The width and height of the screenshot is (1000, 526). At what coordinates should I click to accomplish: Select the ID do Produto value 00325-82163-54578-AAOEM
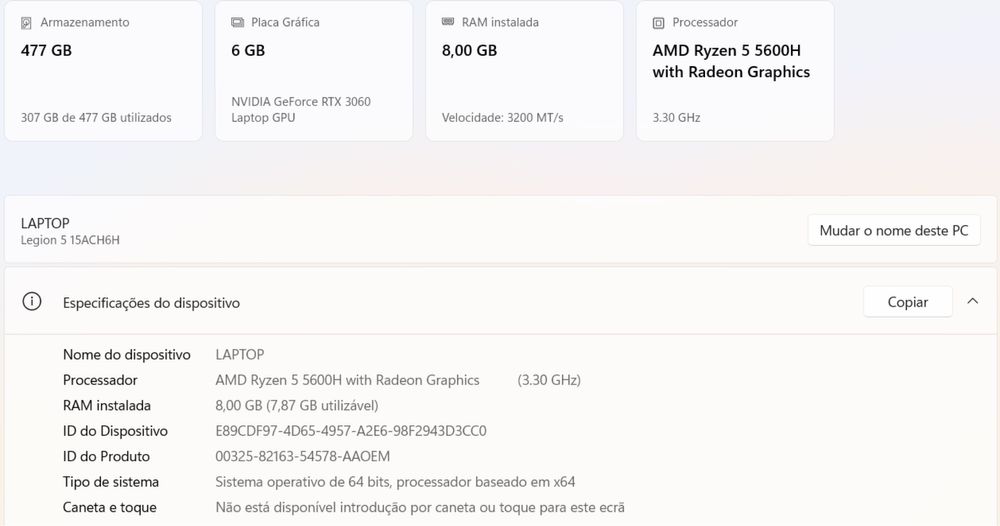point(303,456)
